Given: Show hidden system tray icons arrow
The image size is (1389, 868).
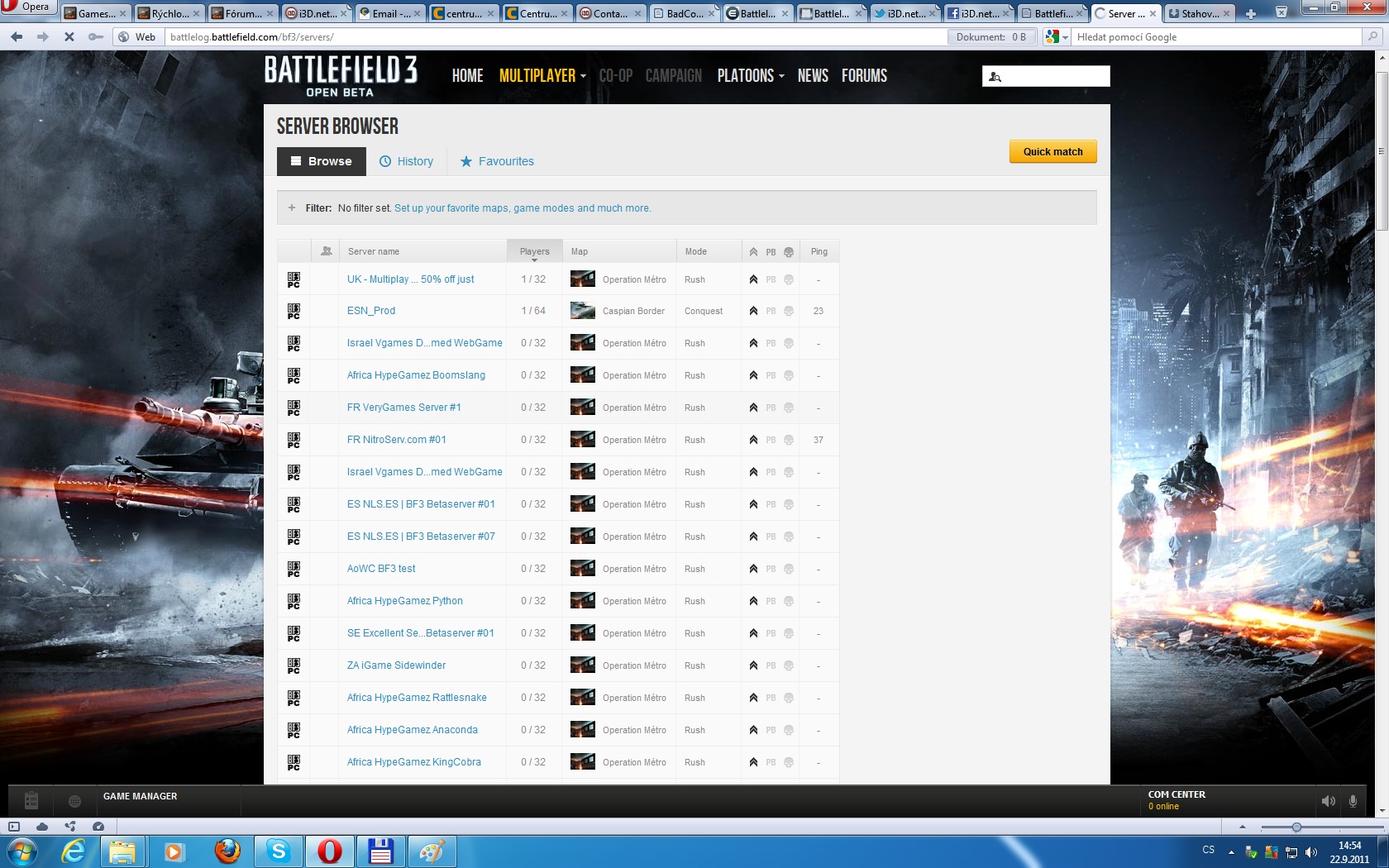Looking at the screenshot, I should point(1231,851).
